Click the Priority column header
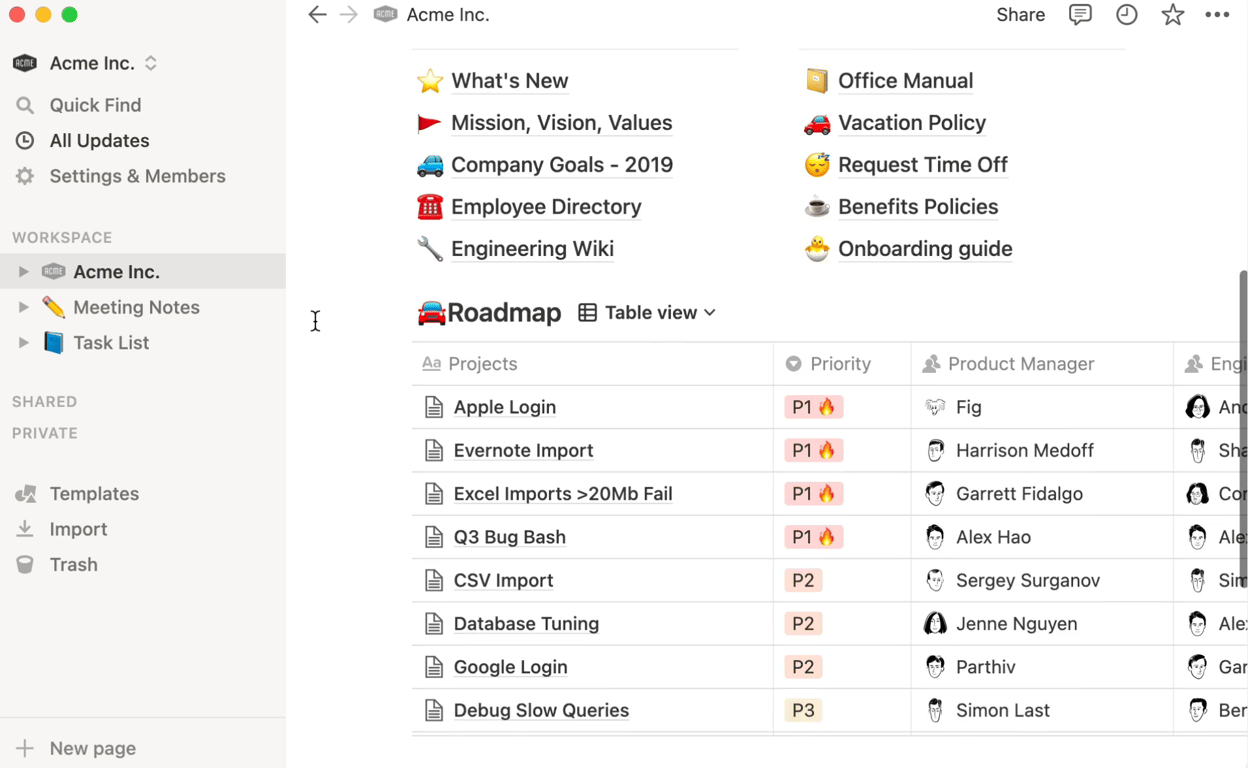Viewport: 1248px width, 768px height. coord(840,364)
